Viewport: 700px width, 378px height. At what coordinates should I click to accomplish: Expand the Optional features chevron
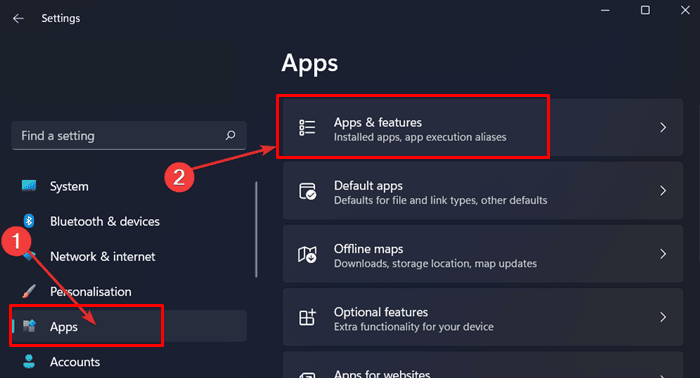663,317
